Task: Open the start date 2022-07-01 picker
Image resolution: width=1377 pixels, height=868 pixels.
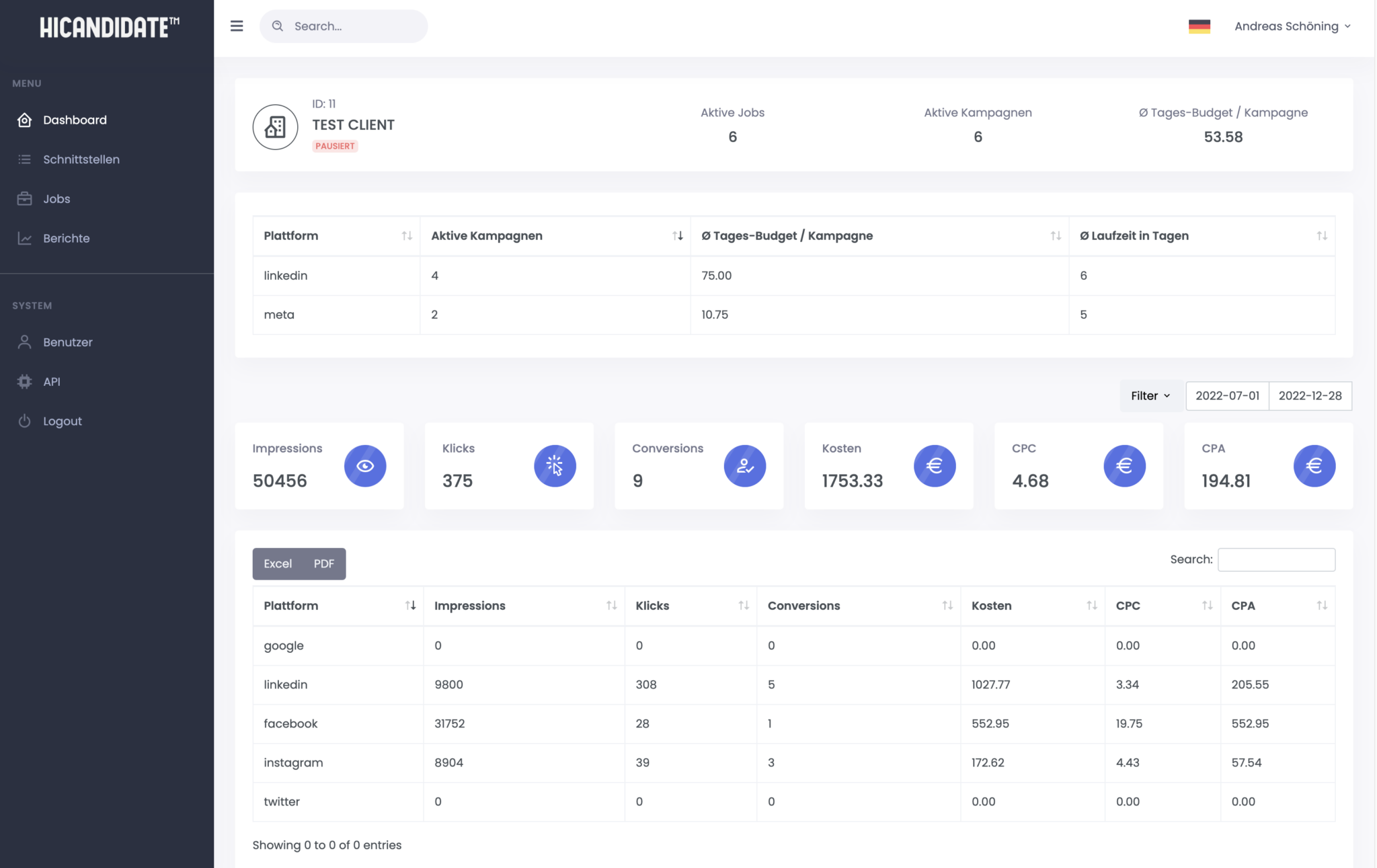Action: pos(1227,396)
